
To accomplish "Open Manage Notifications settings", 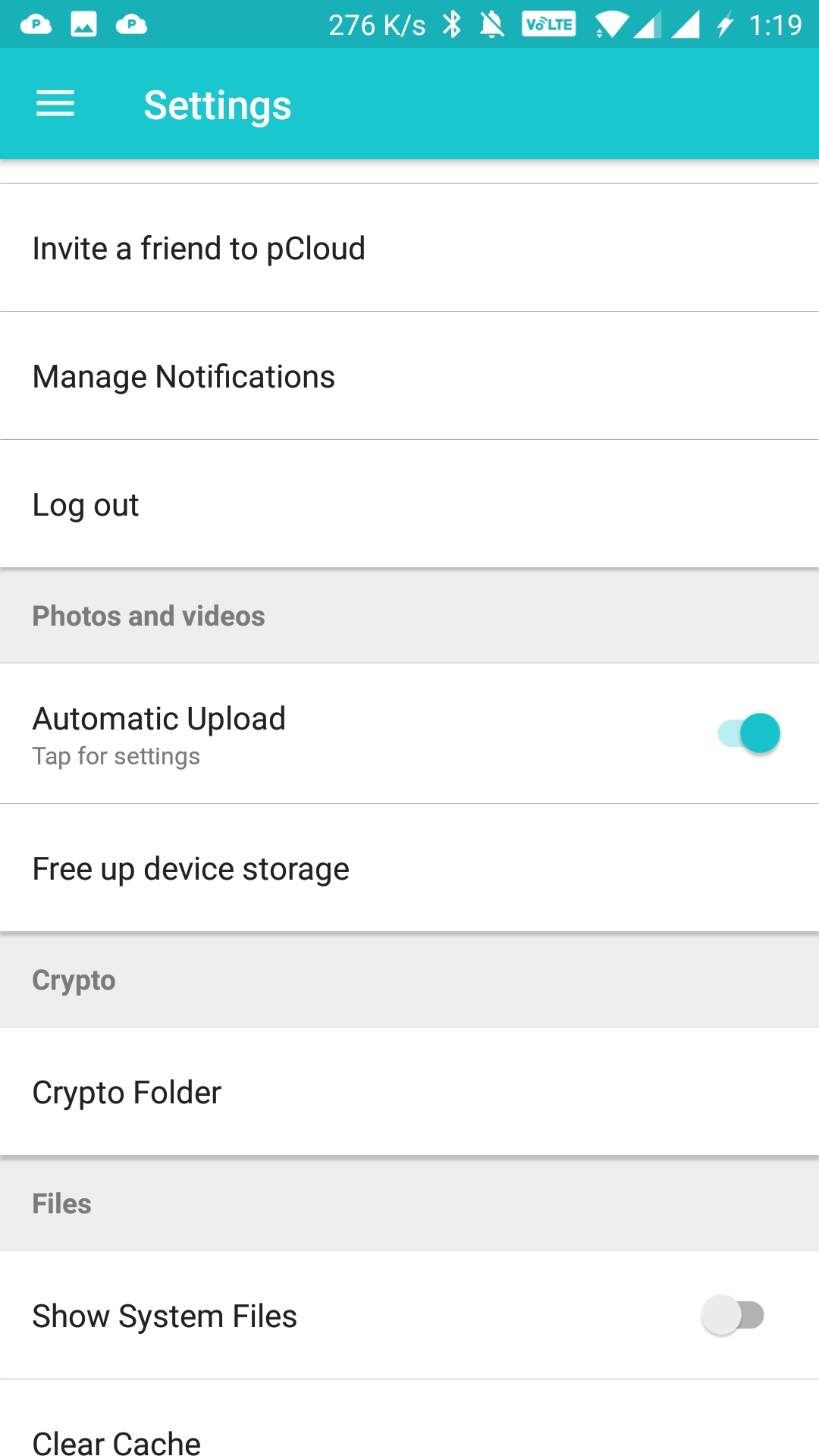I will coord(184,377).
